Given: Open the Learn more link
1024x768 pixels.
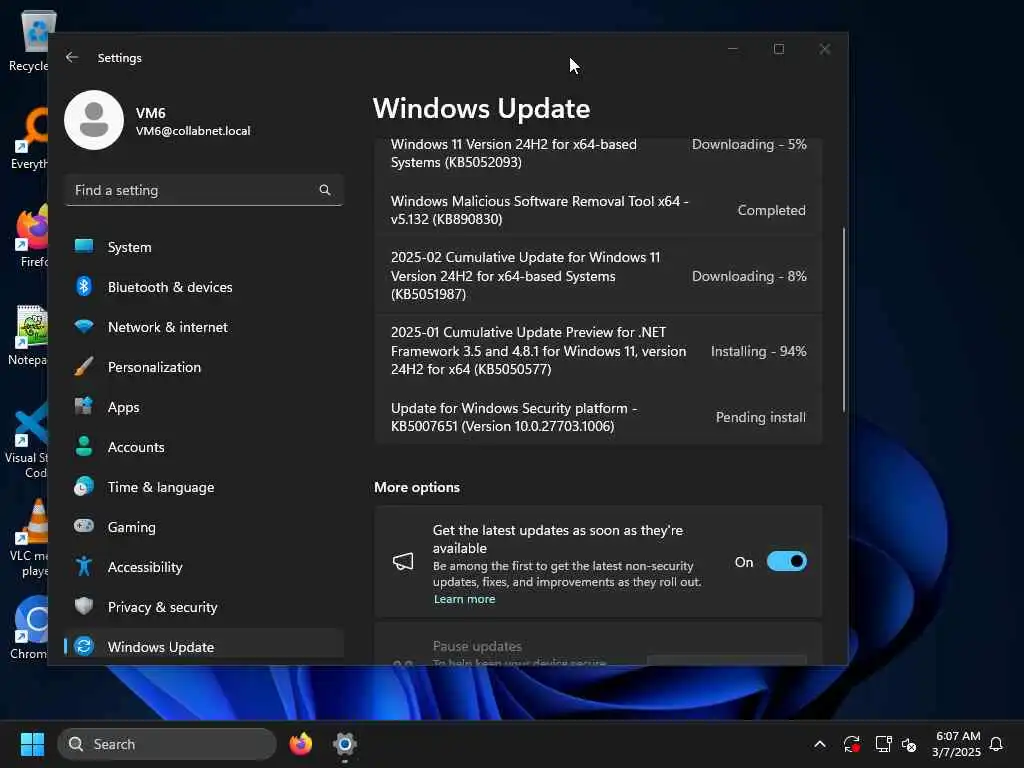Looking at the screenshot, I should pyautogui.click(x=464, y=599).
